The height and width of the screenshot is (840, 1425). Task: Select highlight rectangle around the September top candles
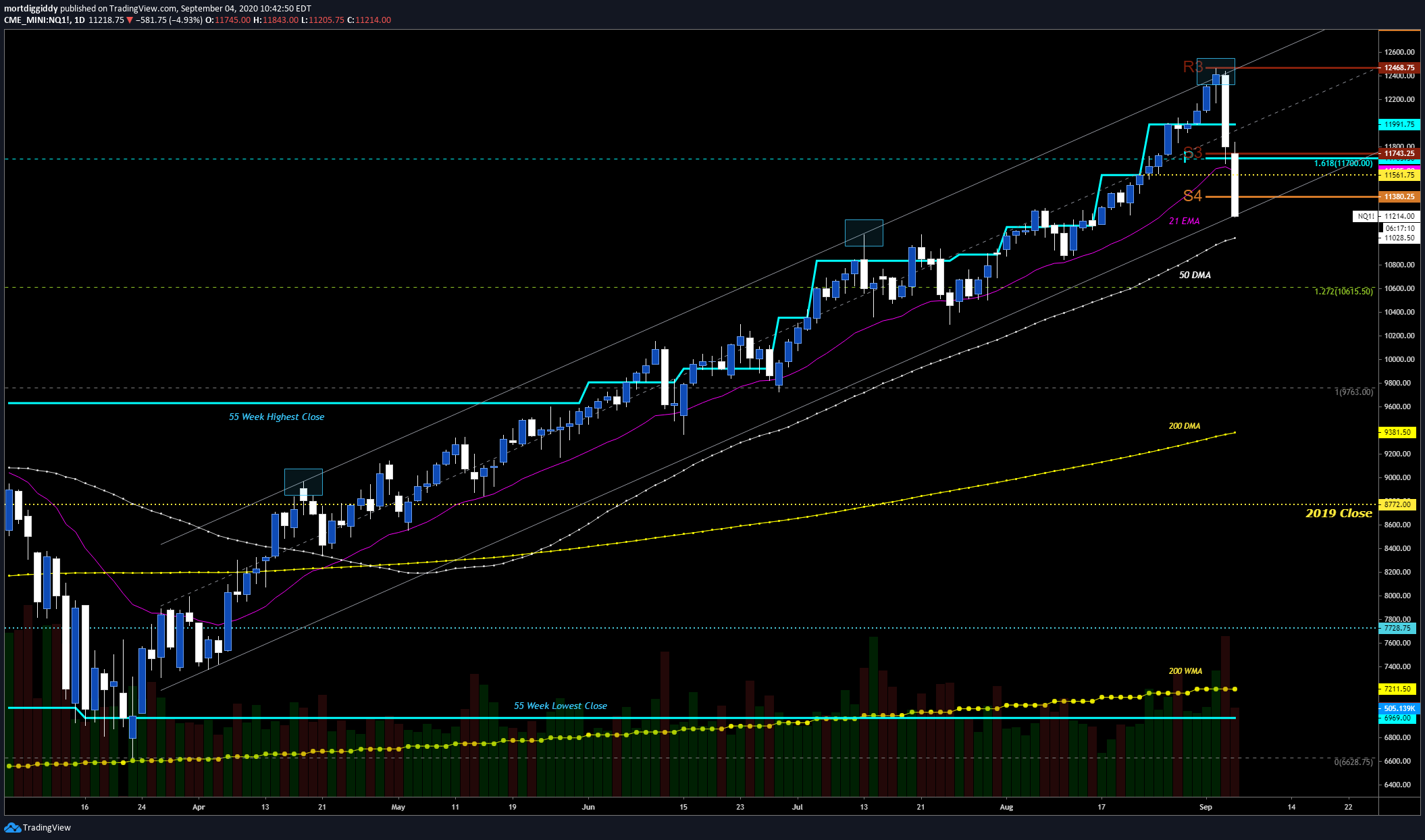coord(1216,72)
